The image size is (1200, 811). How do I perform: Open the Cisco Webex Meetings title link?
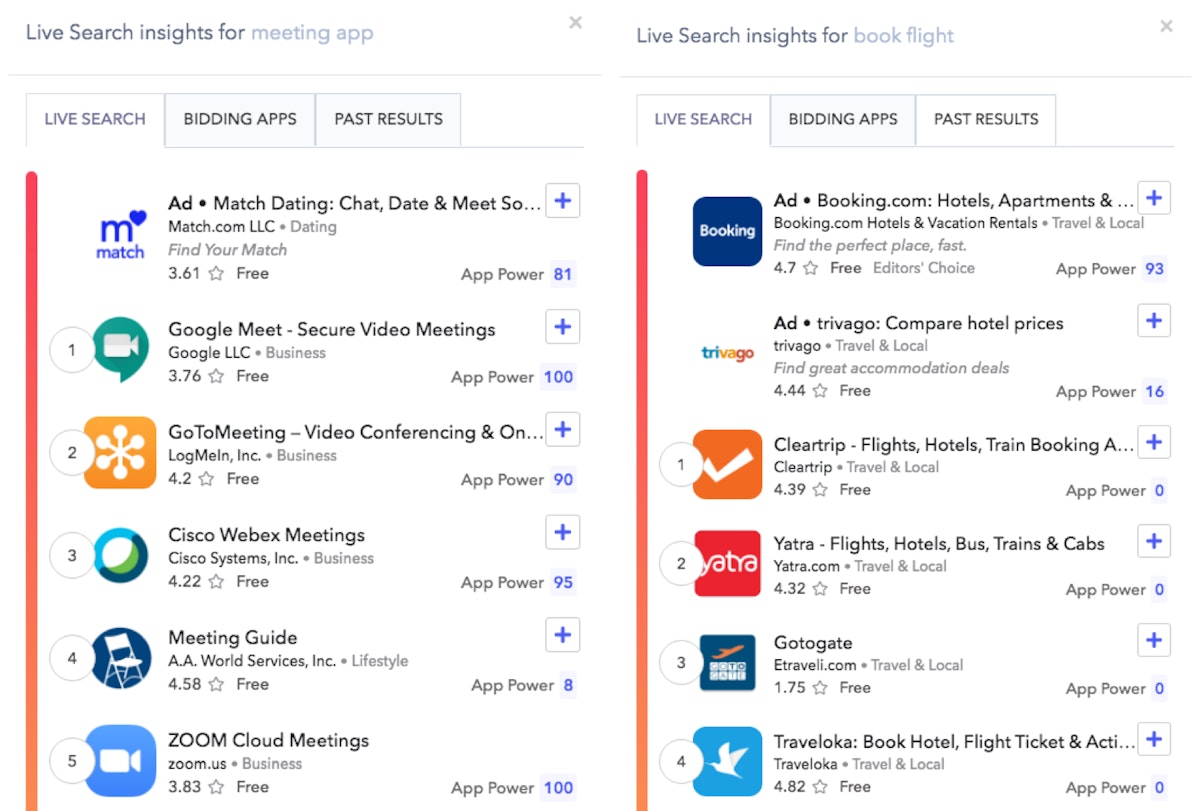[266, 535]
